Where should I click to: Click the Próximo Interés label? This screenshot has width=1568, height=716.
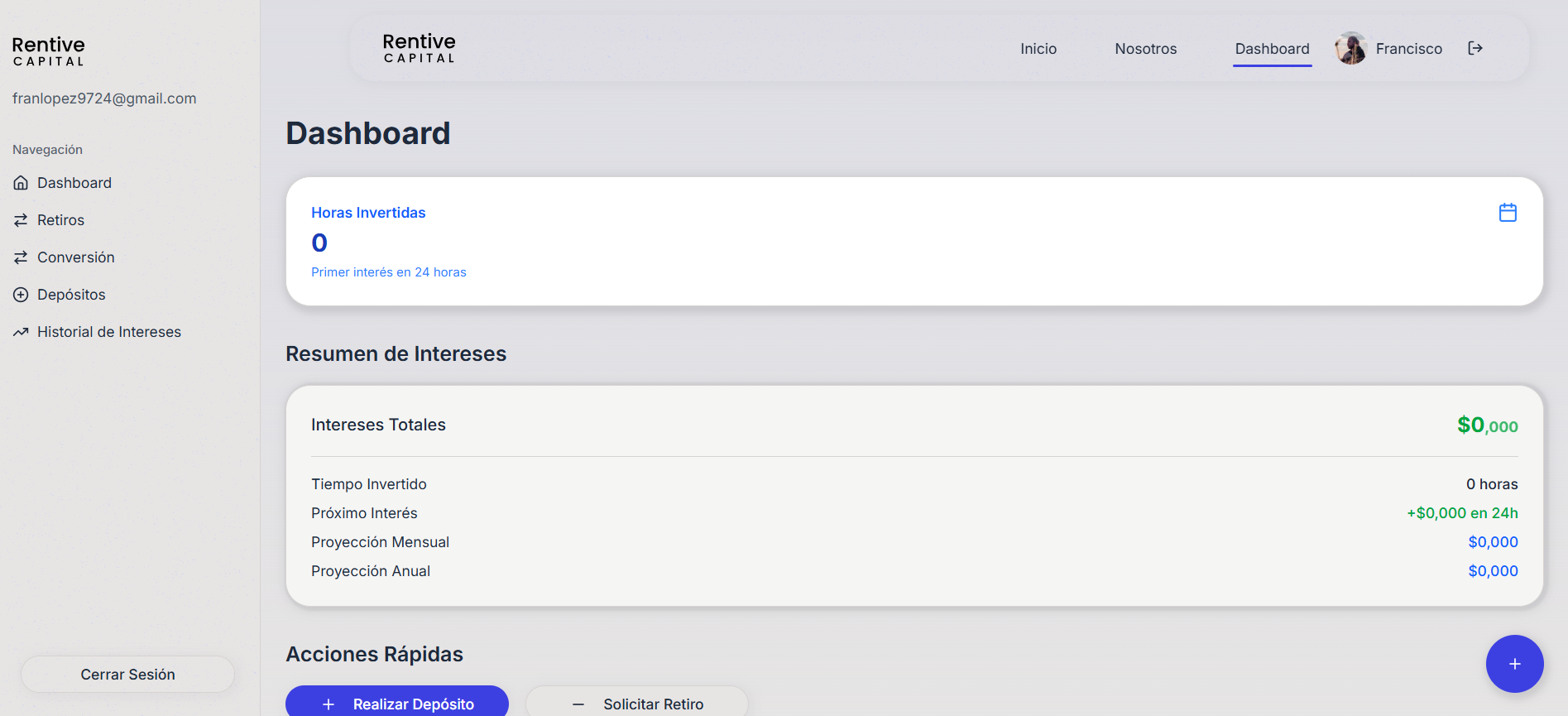click(x=364, y=513)
